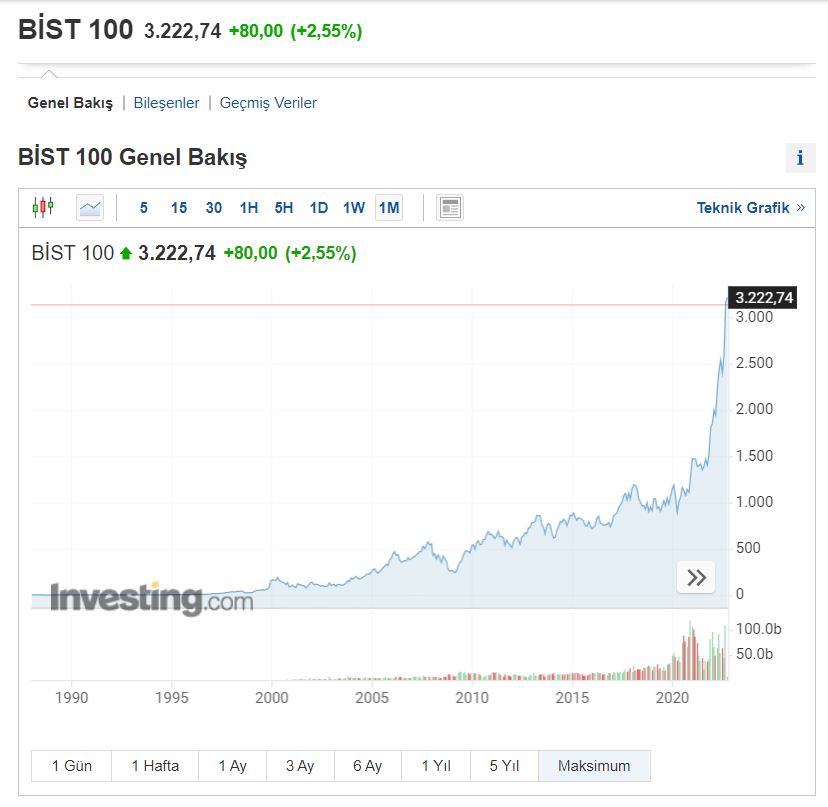Select the Maksimum range button
The width and height of the screenshot is (828, 807).
click(594, 766)
